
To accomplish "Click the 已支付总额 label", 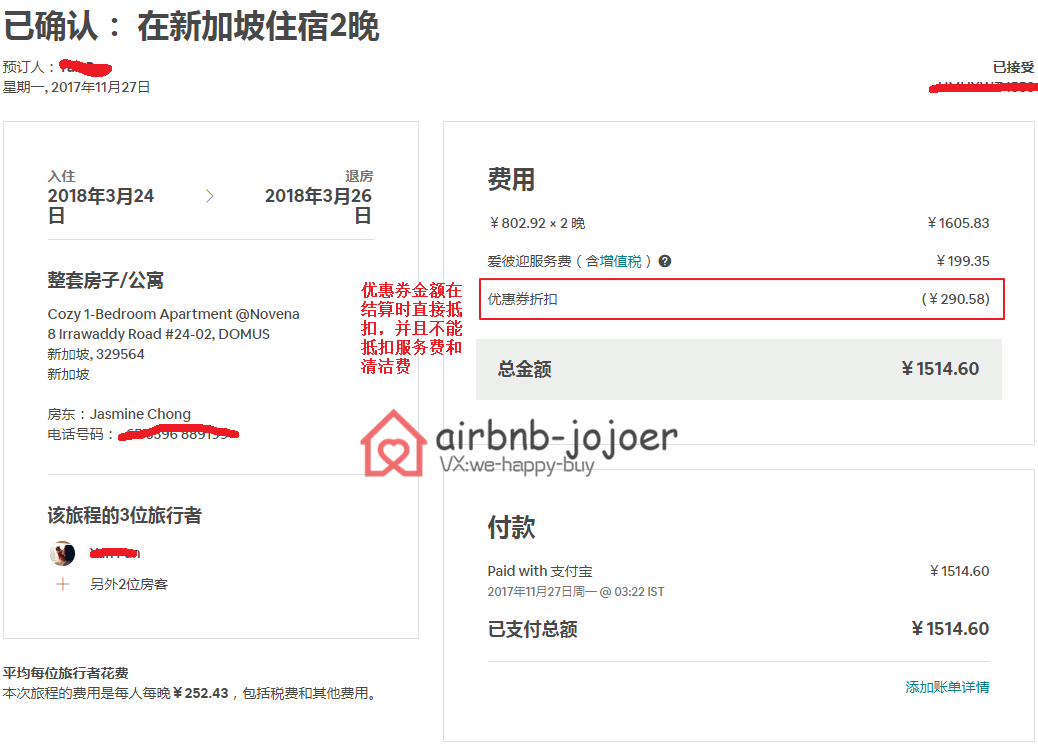I will [533, 629].
